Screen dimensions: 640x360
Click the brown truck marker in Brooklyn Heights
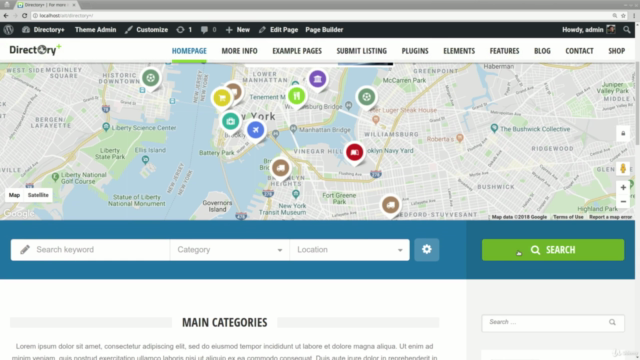(x=280, y=168)
